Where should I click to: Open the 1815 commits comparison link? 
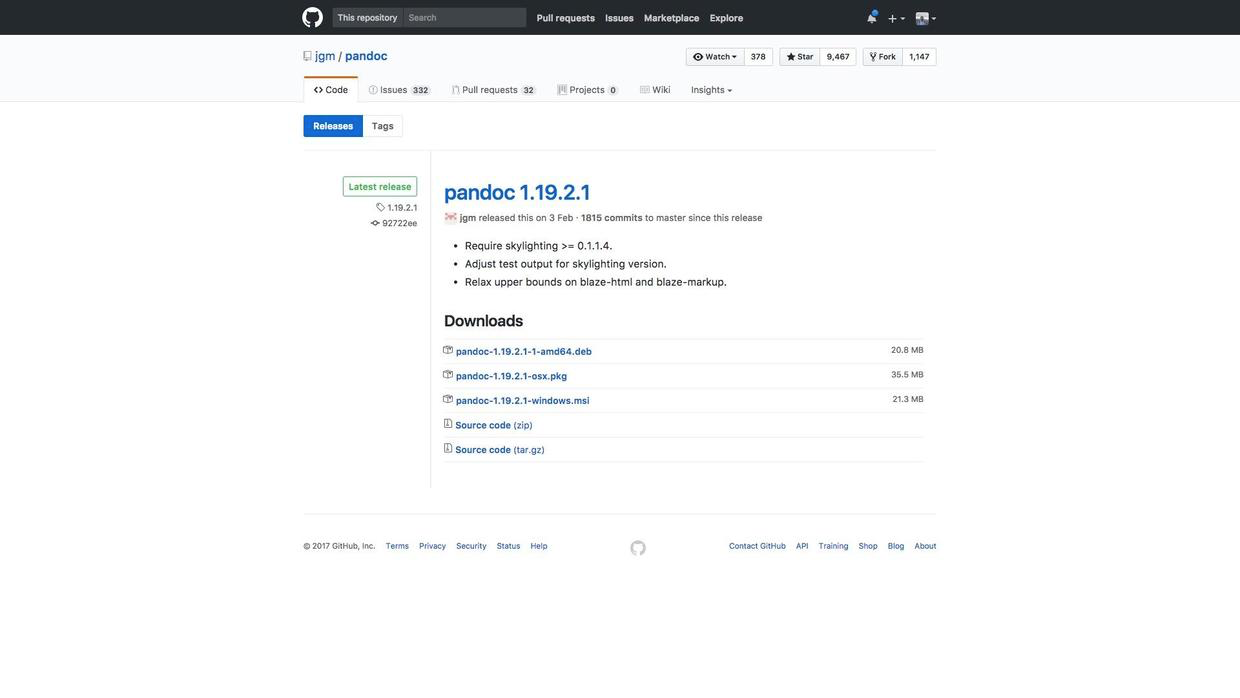pyautogui.click(x=612, y=218)
